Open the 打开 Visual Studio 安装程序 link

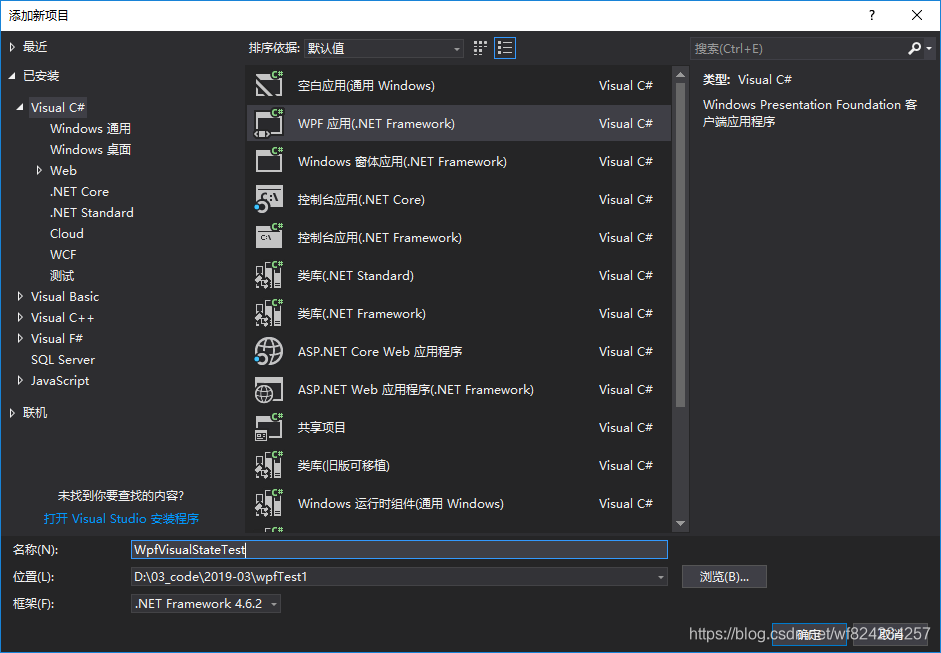121,519
